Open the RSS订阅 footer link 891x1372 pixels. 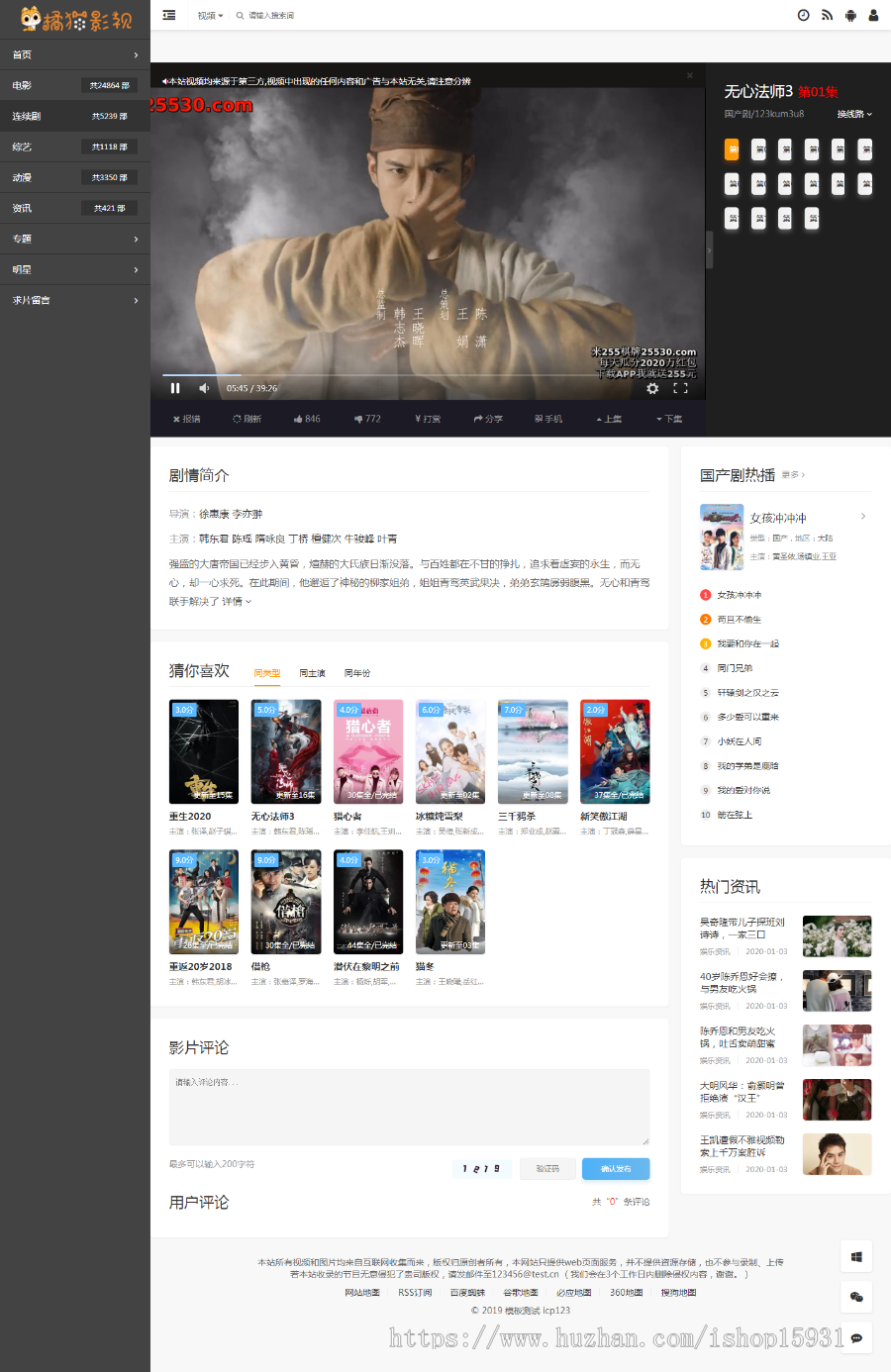point(415,1293)
